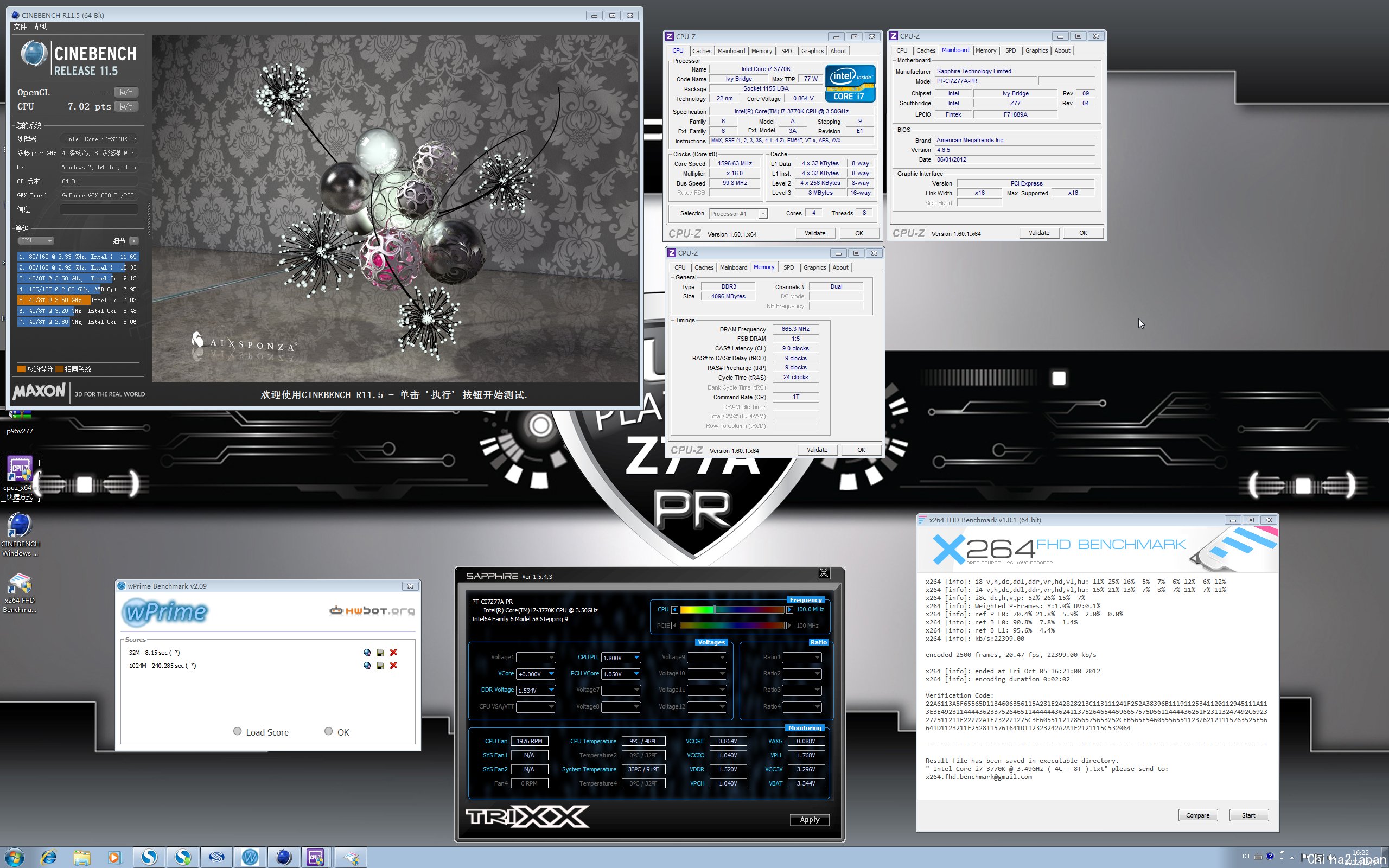
Task: Switch to Sapphire TRIXX via taskbar icon
Action: 216,858
